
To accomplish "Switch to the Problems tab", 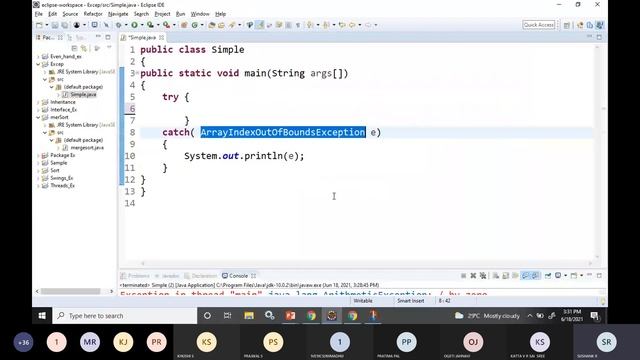I will tap(135, 276).
